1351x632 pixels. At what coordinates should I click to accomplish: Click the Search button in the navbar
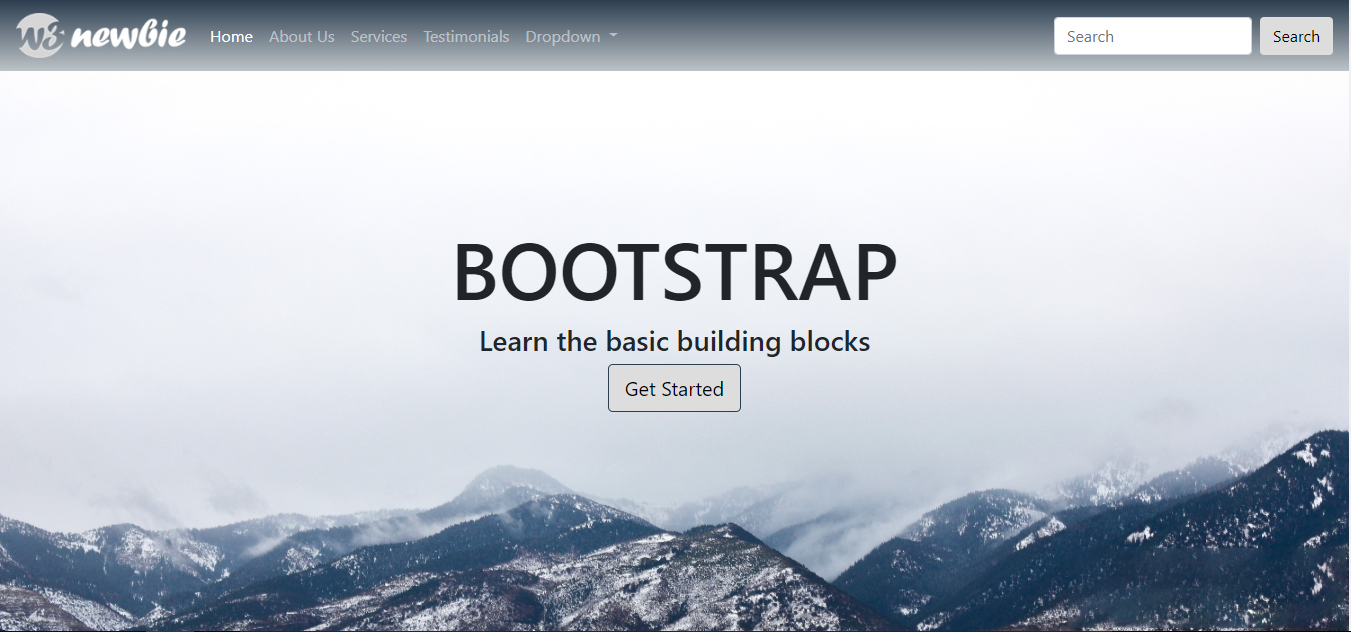point(1296,36)
